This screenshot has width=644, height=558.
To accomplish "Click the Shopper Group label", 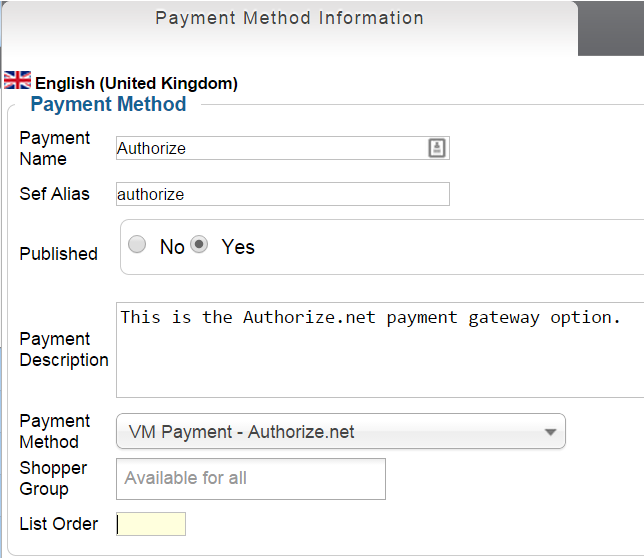I will point(53,478).
